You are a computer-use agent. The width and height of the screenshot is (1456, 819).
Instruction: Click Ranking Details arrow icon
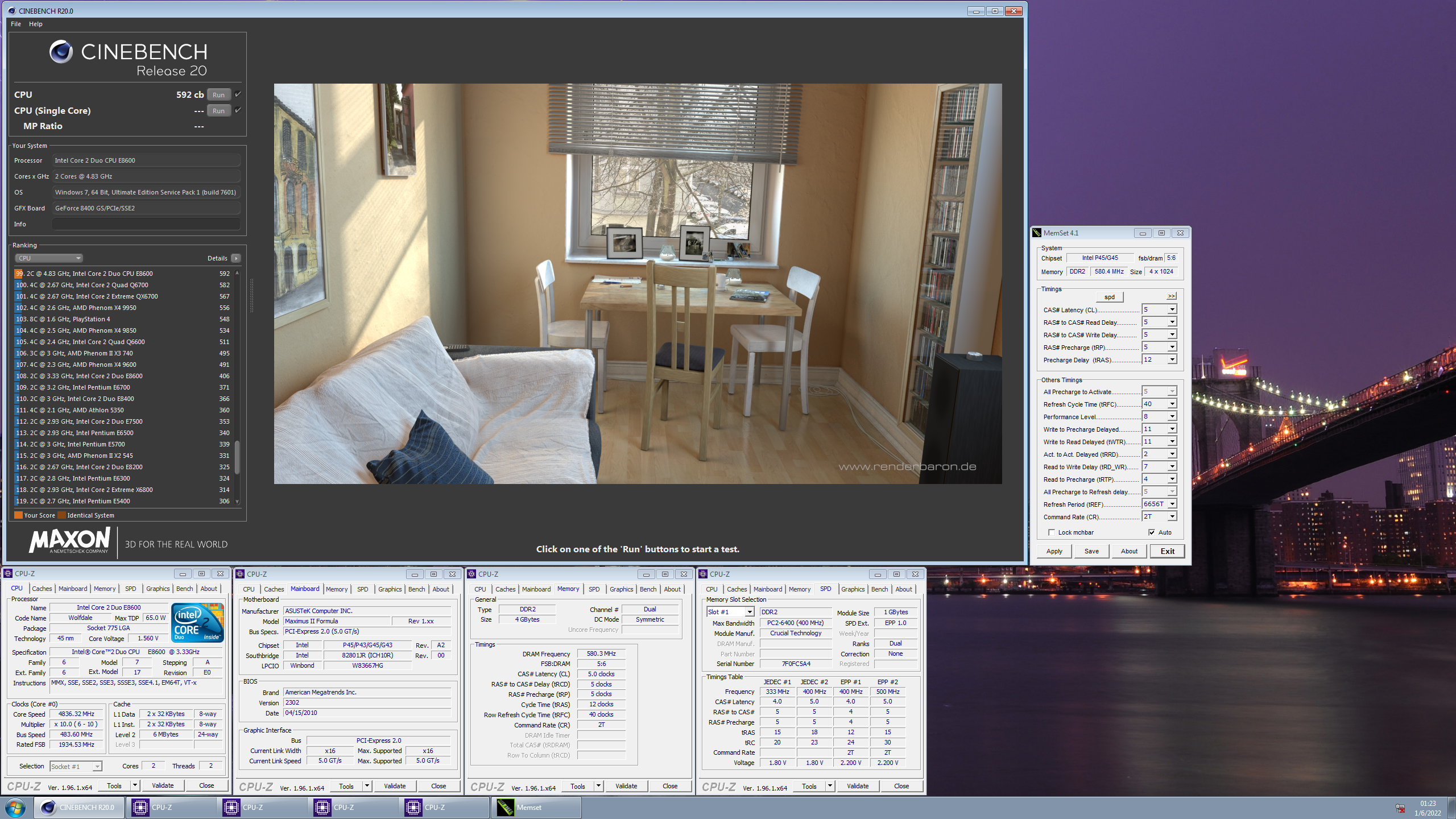[236, 258]
